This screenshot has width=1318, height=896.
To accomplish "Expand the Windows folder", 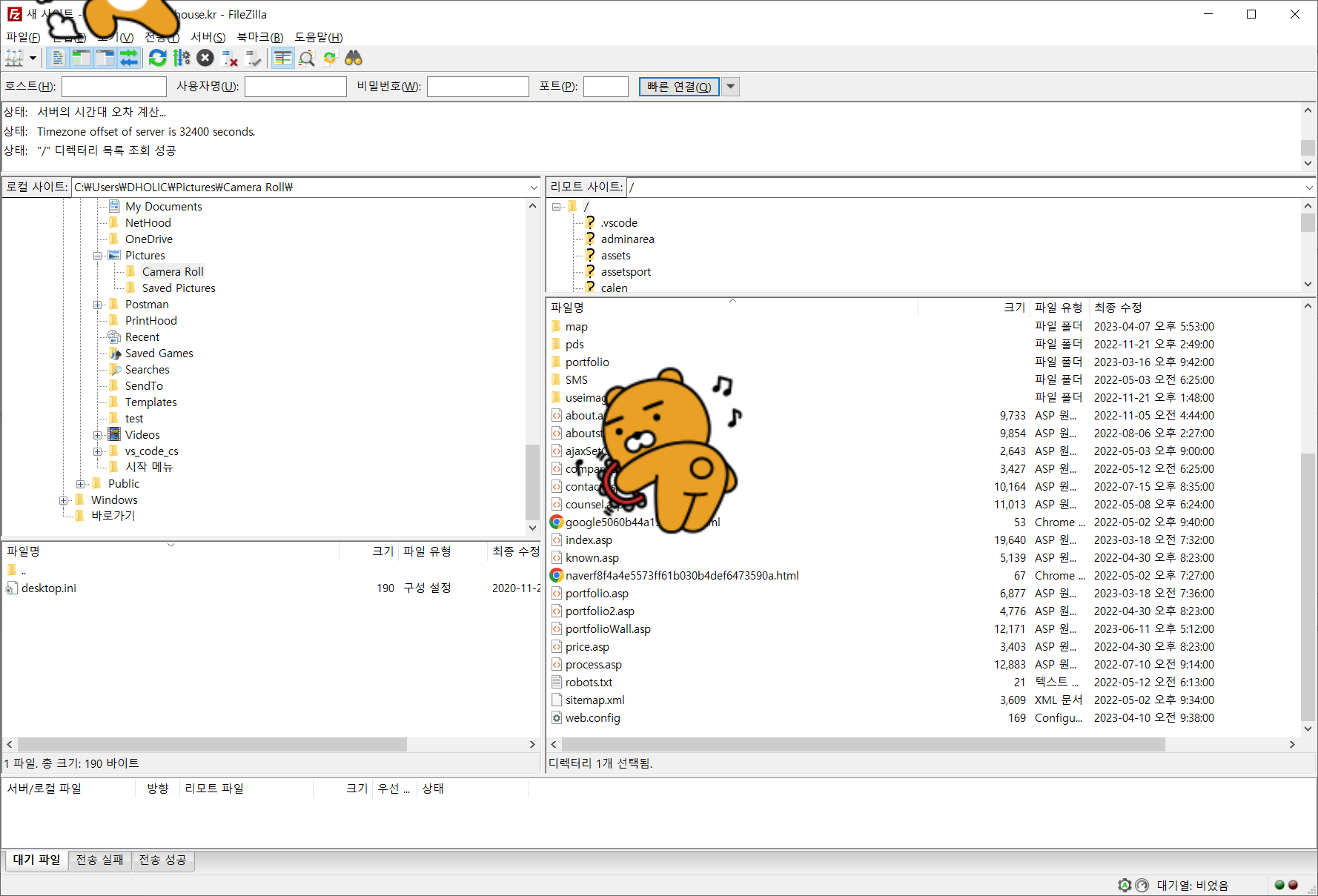I will (63, 500).
